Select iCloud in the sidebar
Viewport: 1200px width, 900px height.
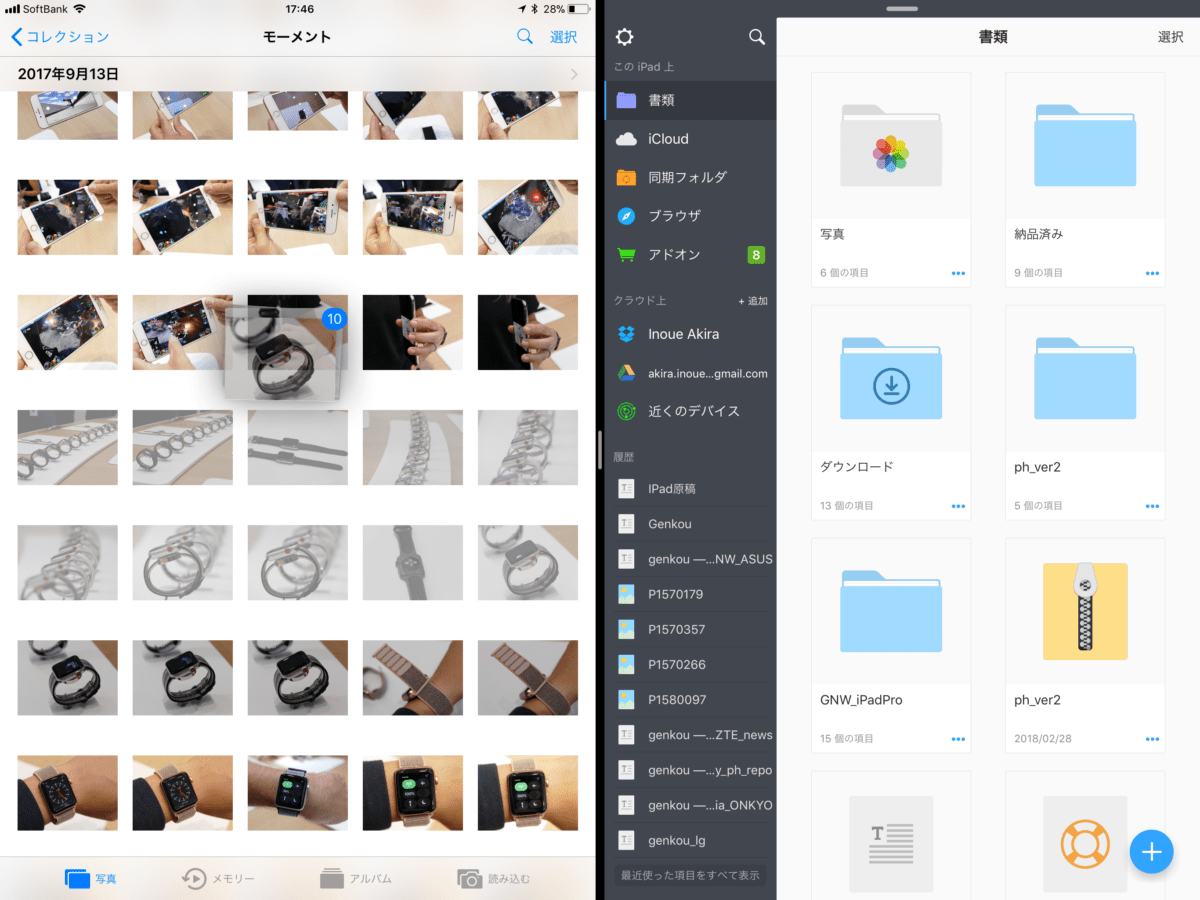point(690,139)
